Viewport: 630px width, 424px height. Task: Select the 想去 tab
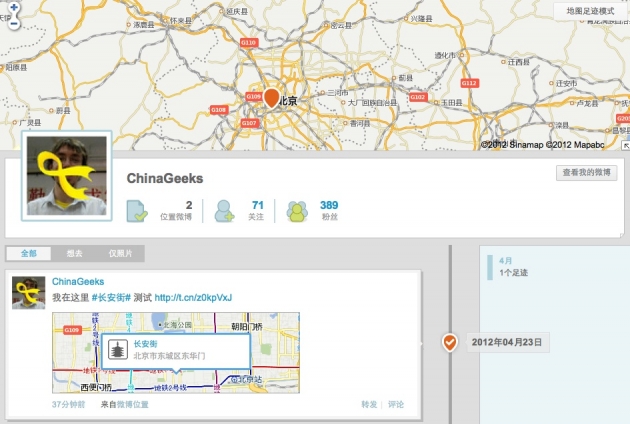[x=74, y=254]
